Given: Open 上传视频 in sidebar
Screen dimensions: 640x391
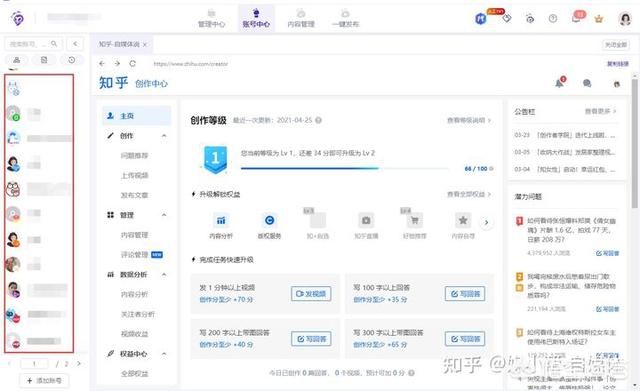Looking at the screenshot, I should (134, 176).
